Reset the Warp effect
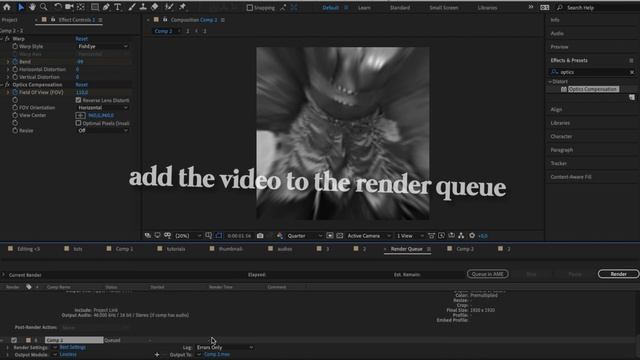Viewport: 640px width, 360px height. click(x=82, y=39)
